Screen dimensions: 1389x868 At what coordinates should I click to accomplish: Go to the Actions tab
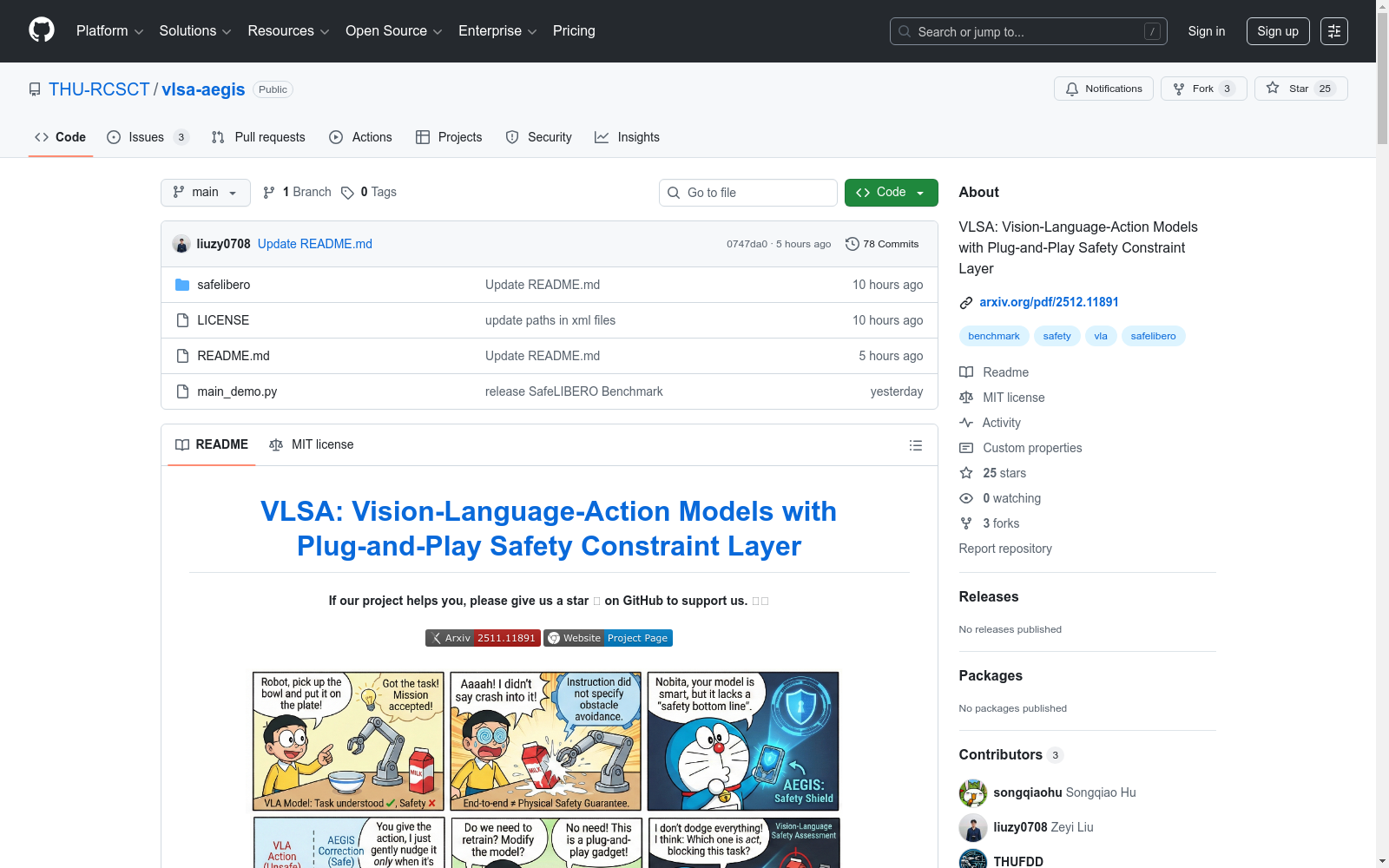coord(361,137)
